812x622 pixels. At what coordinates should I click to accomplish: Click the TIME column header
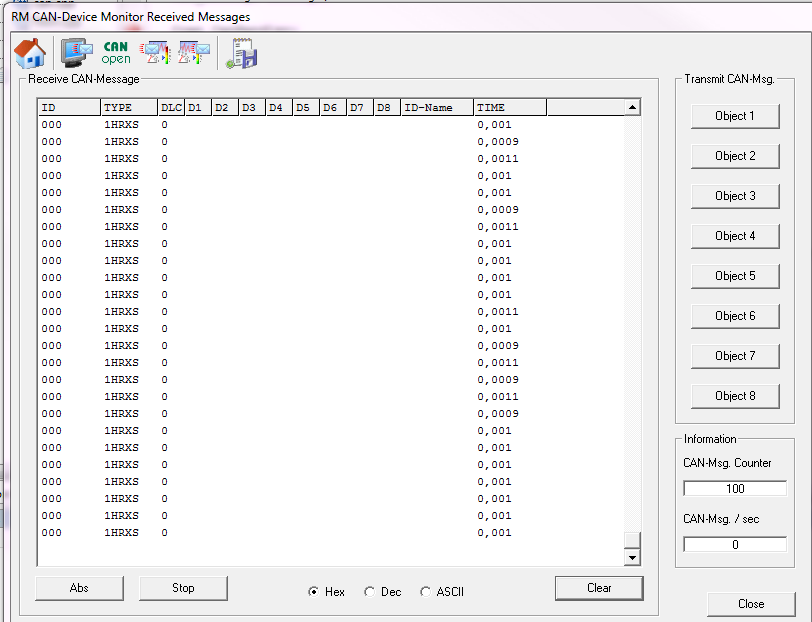(509, 107)
